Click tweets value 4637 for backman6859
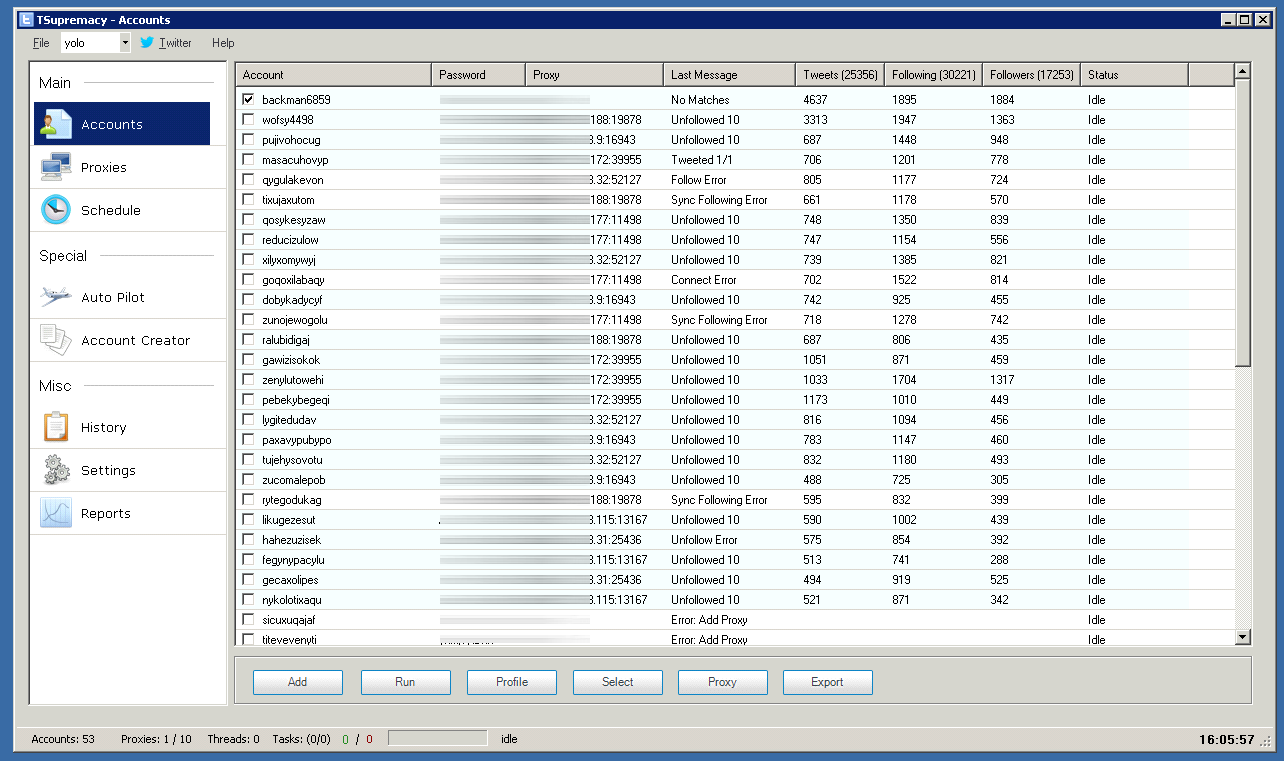The height and width of the screenshot is (761, 1284). 815,100
